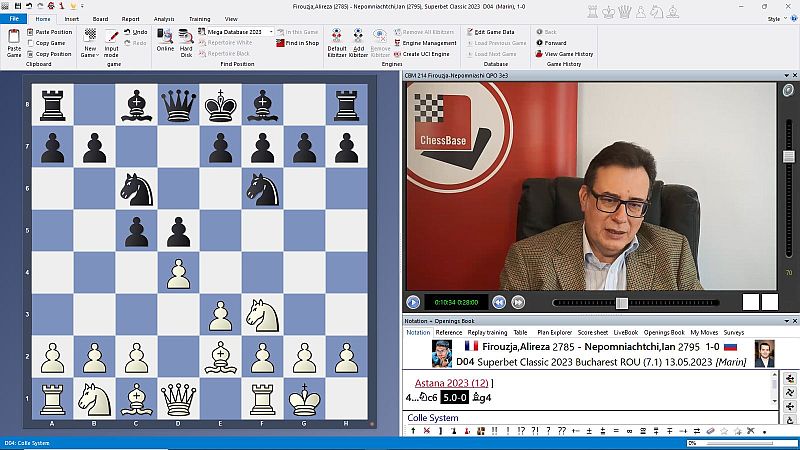Open View Game History
This screenshot has width=800, height=450.
pos(568,54)
